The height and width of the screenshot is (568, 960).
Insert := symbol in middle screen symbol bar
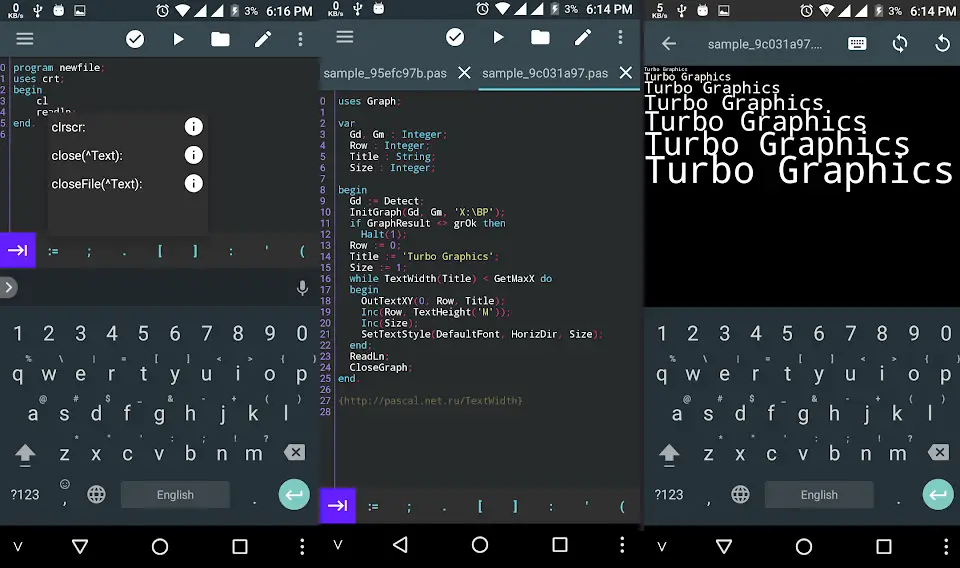[x=373, y=507]
